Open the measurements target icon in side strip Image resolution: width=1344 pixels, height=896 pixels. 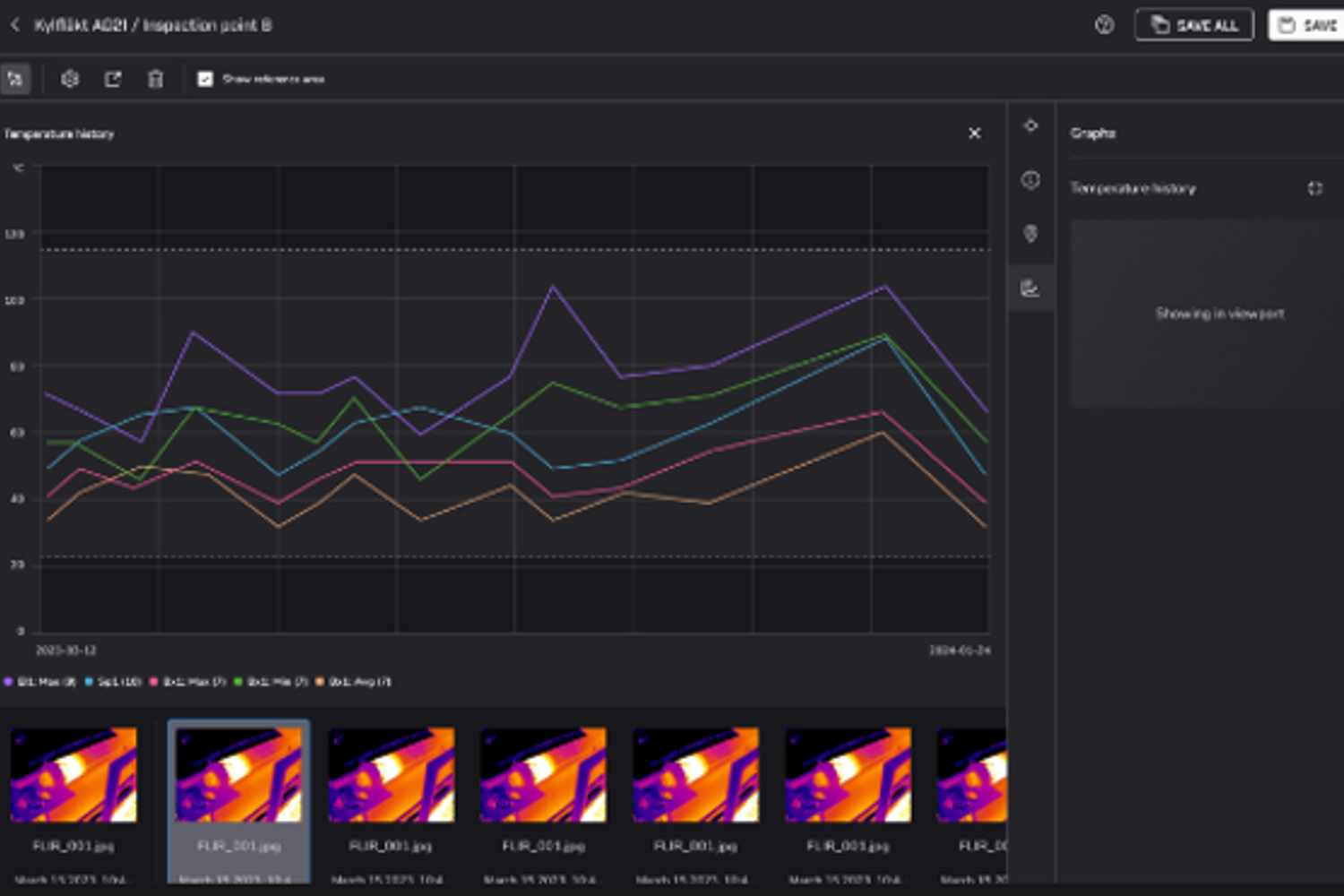tap(1030, 125)
